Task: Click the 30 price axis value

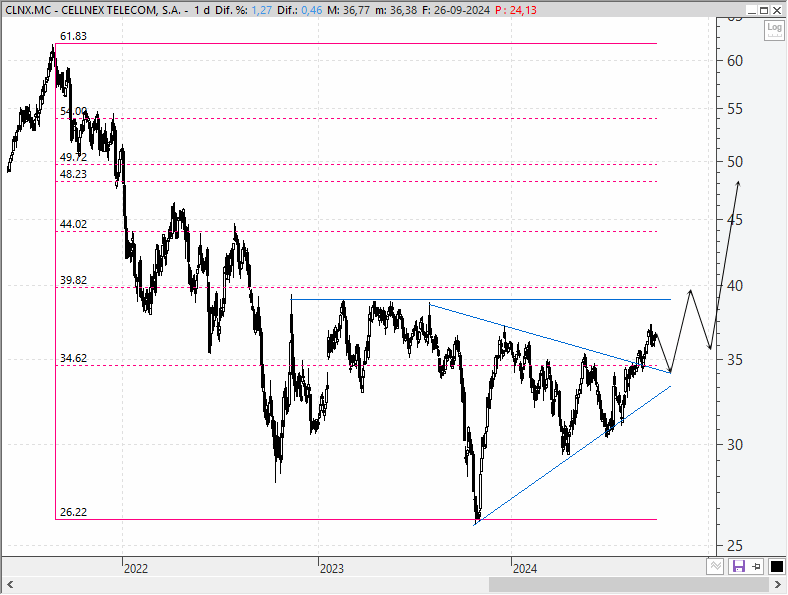Action: (735, 445)
